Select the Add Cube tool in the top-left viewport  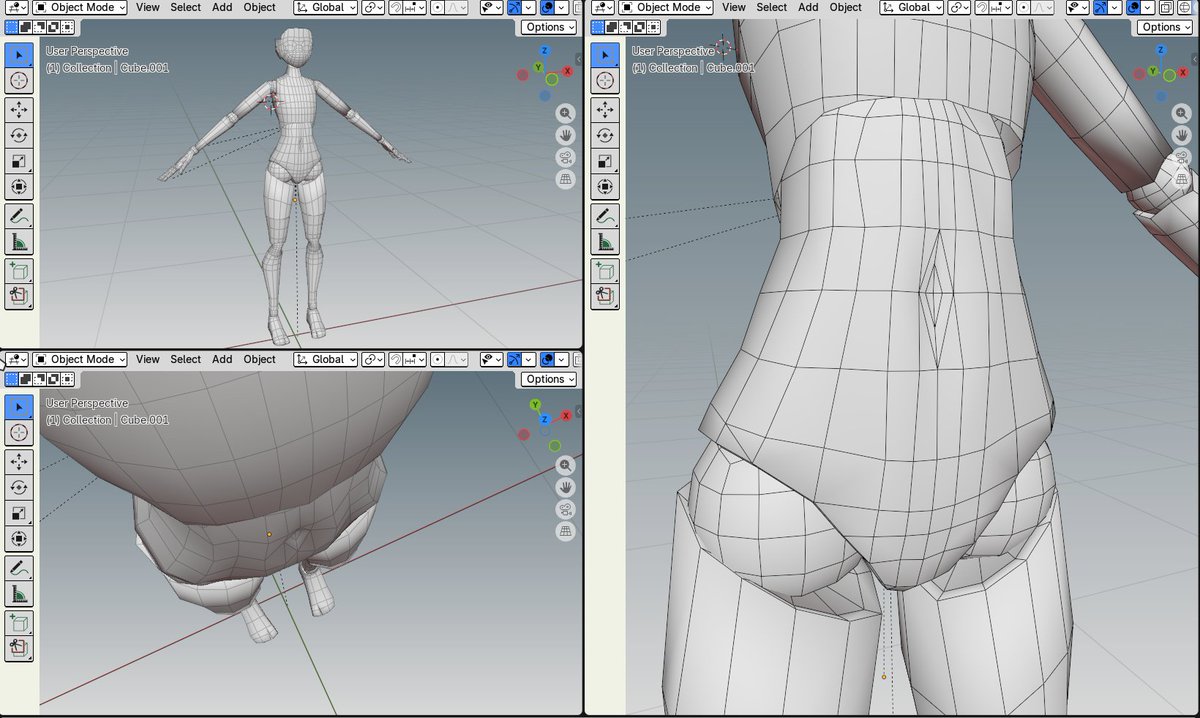(19, 271)
